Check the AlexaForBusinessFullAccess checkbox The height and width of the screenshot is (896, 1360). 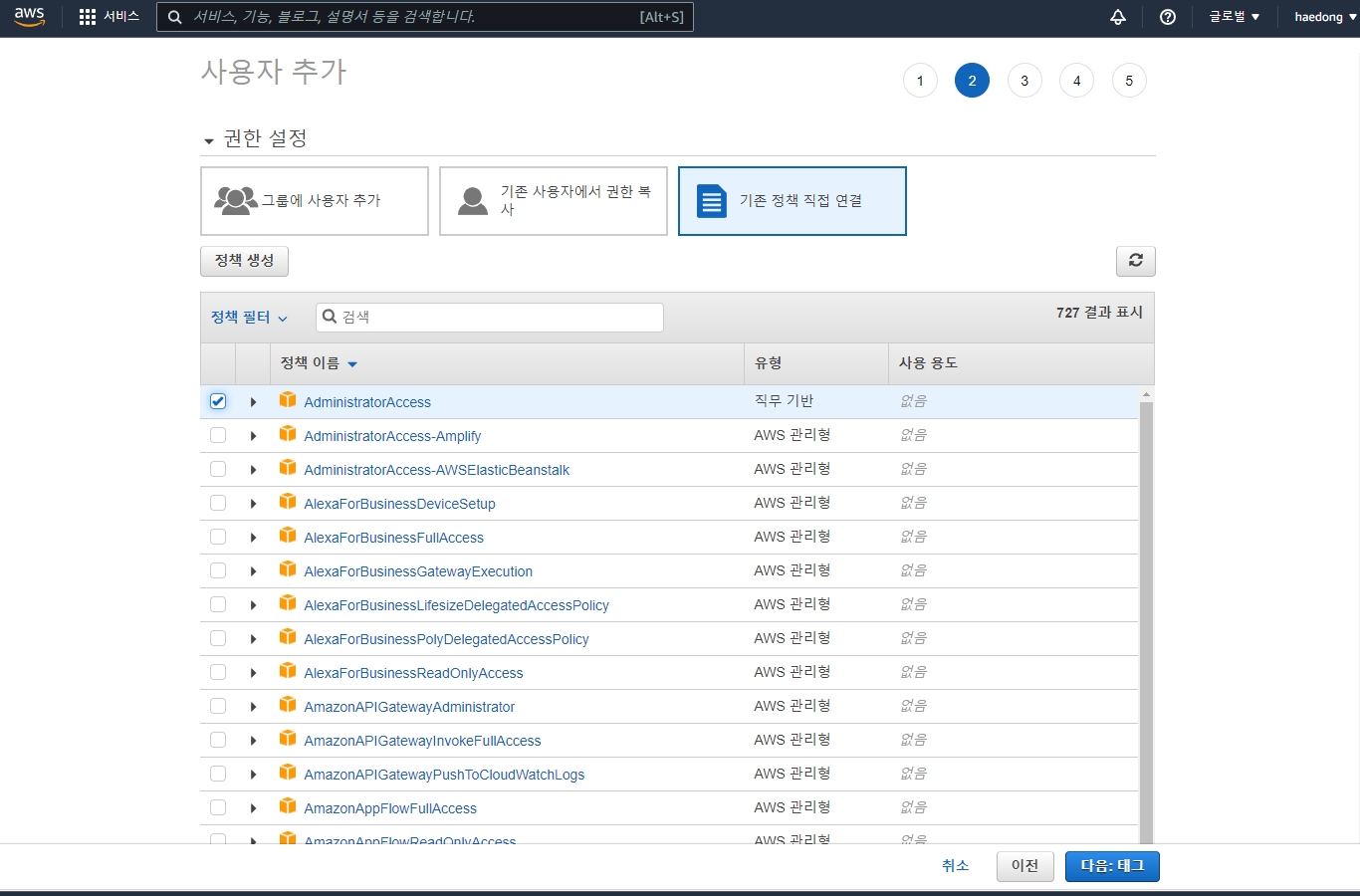click(x=218, y=537)
